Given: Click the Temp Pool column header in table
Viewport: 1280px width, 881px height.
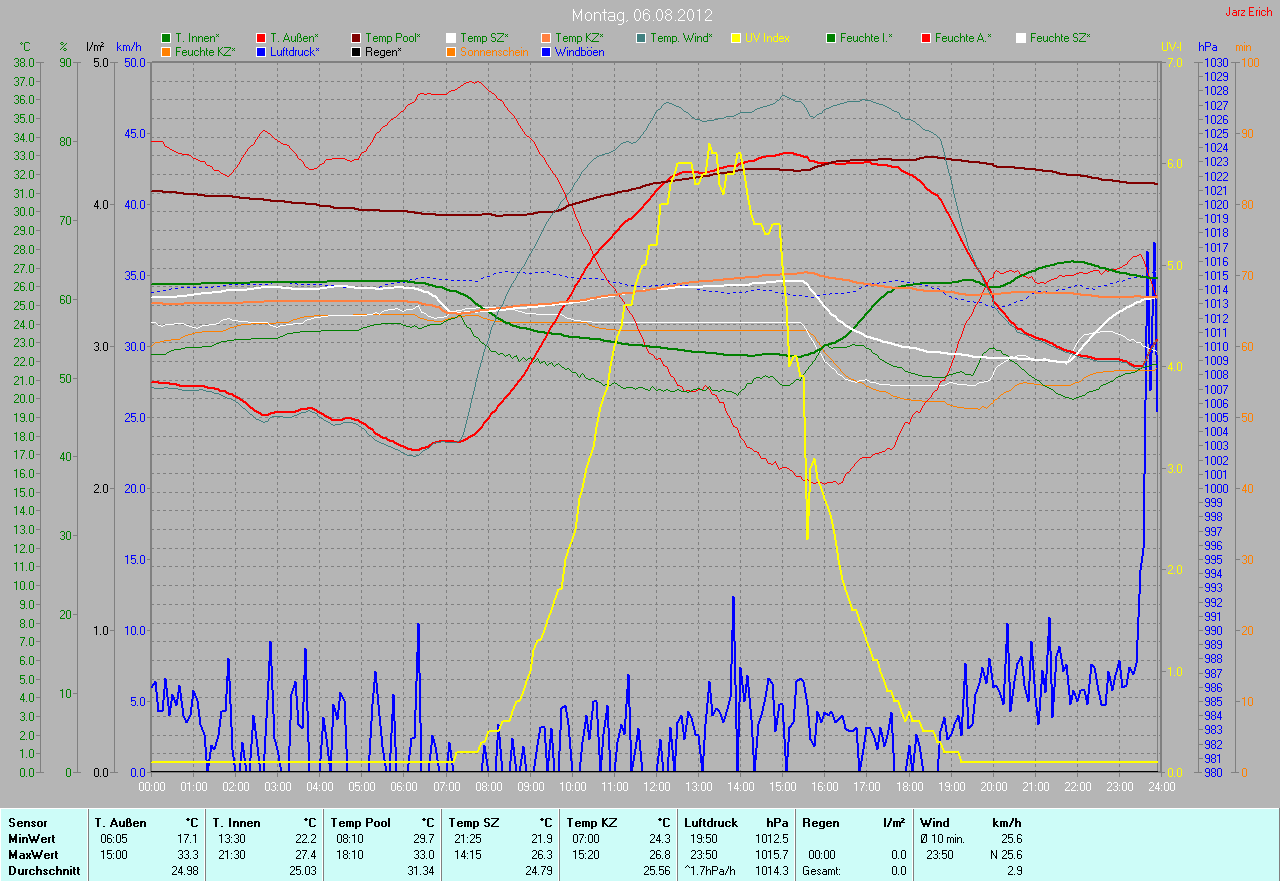Looking at the screenshot, I should tap(360, 822).
